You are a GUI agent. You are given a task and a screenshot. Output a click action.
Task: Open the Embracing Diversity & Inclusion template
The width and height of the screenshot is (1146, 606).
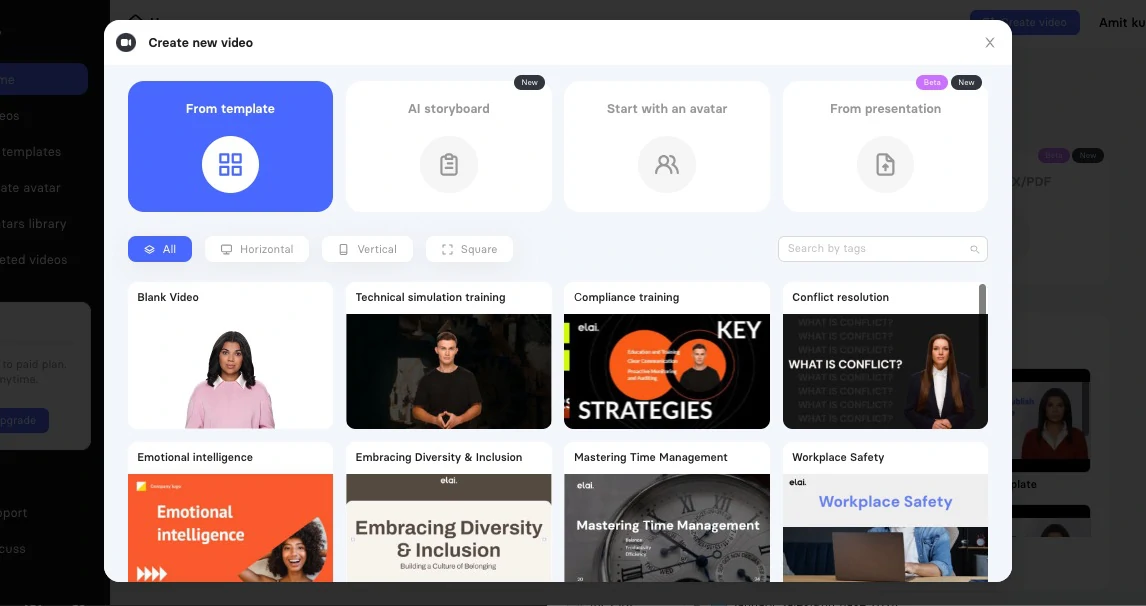449,528
